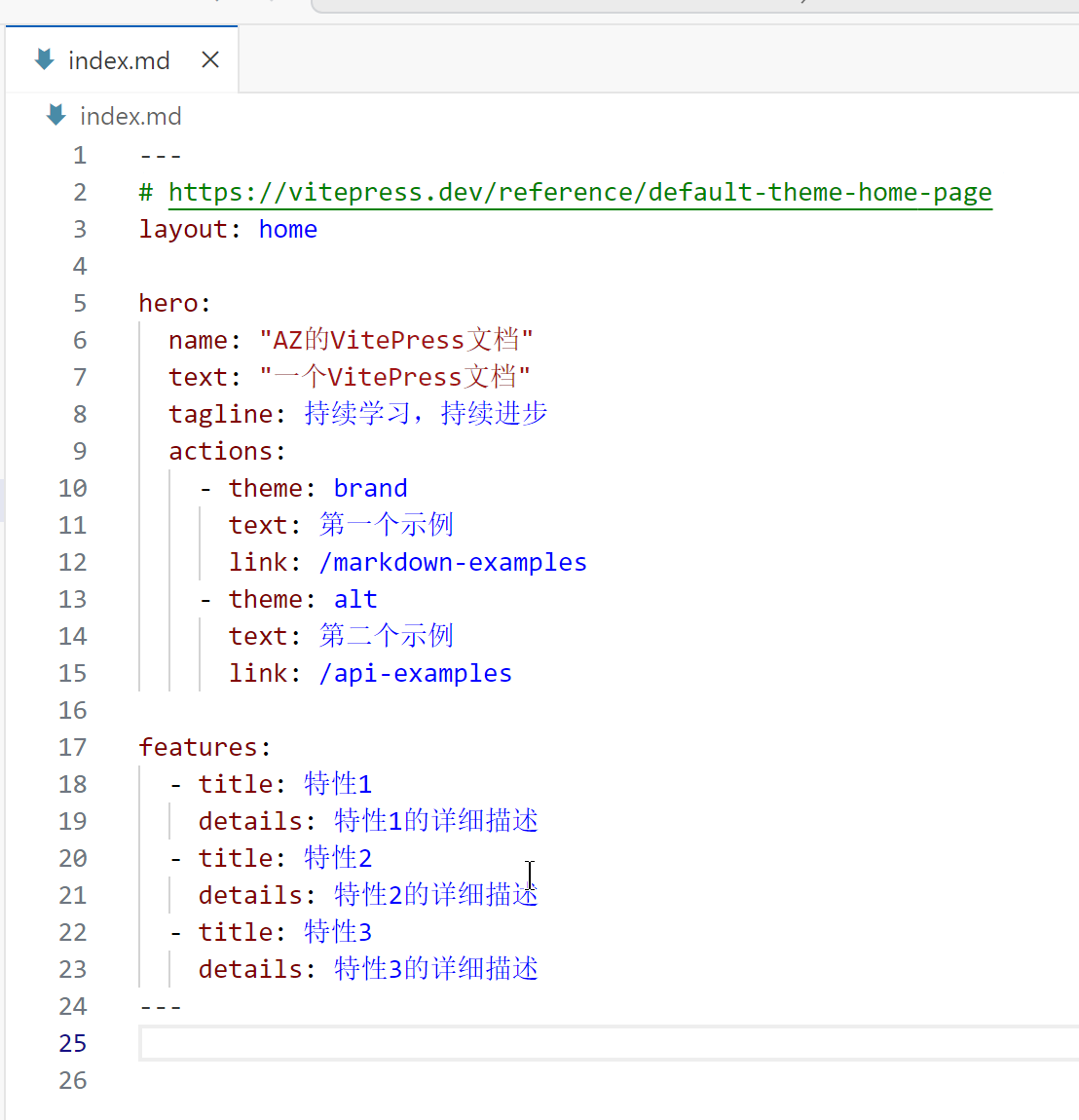Click line number 5 beside hero
1079x1120 pixels.
point(80,304)
